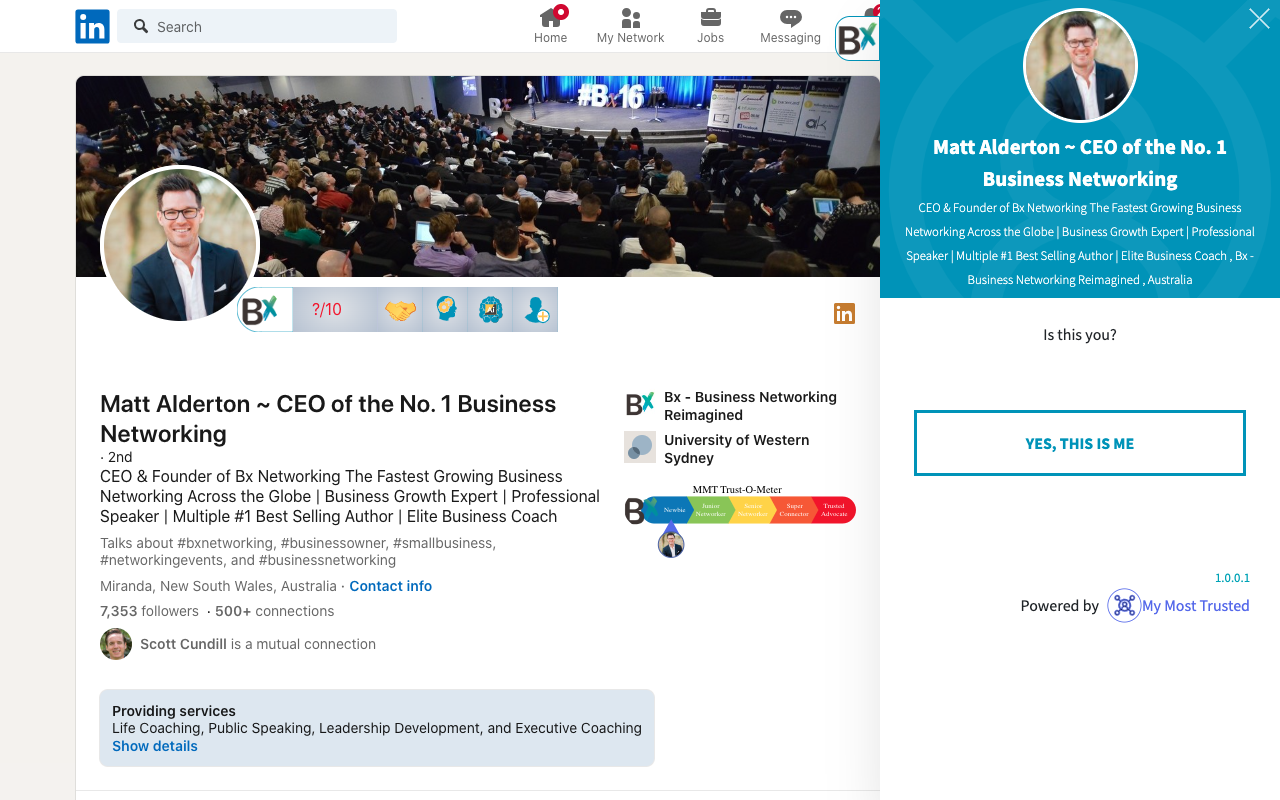Click the Bx logo on the badge strip
This screenshot has width=1280, height=800.
coord(264,310)
